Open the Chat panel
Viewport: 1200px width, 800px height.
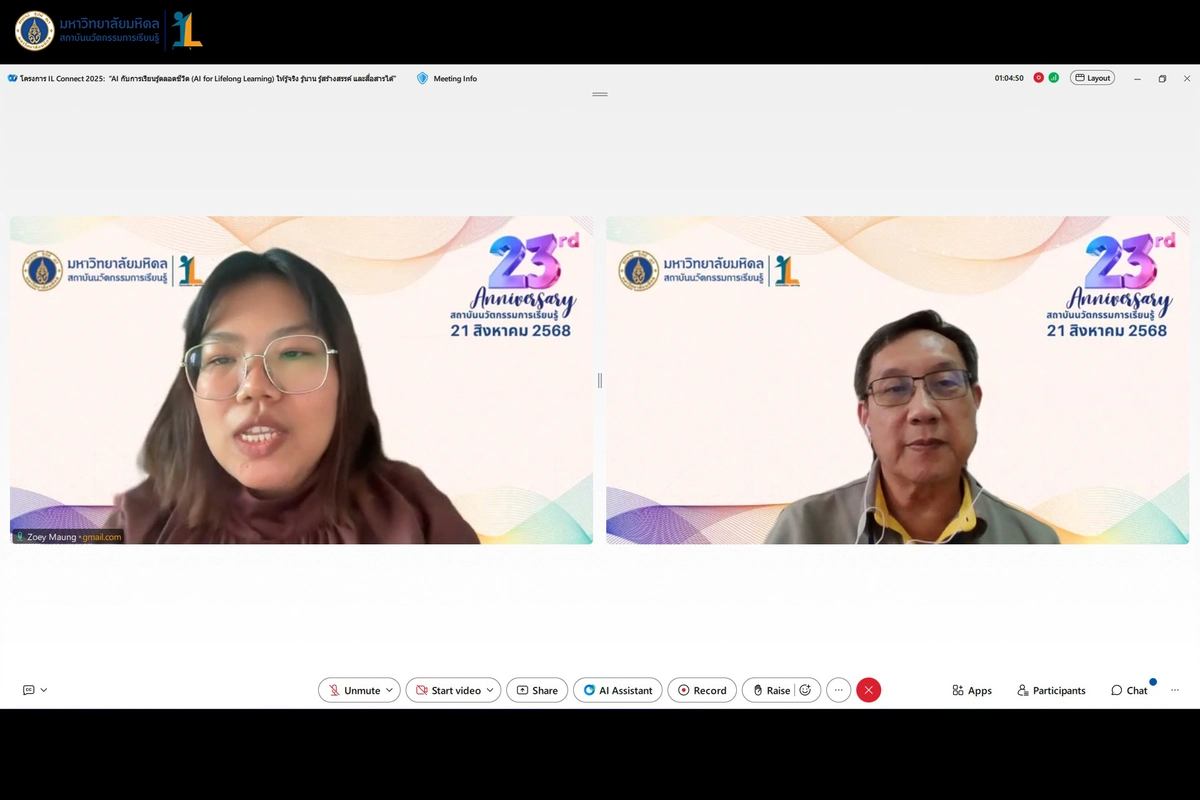[x=1129, y=690]
